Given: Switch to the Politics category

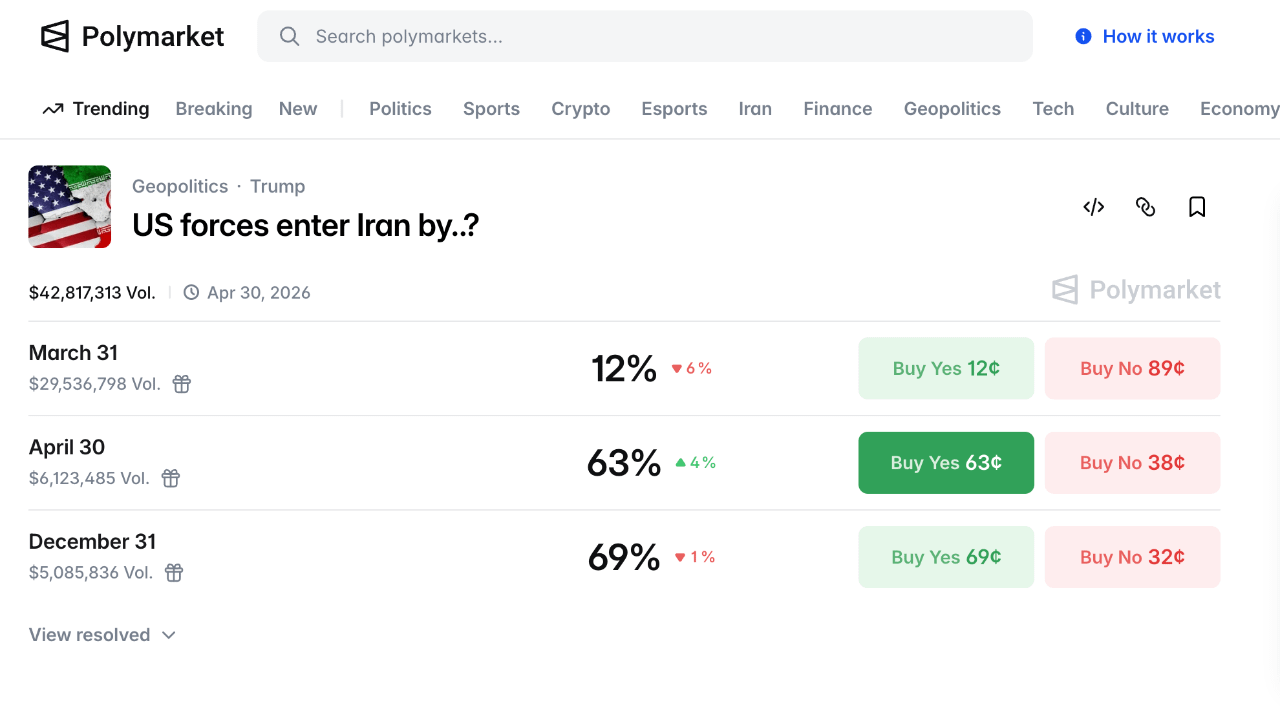Looking at the screenshot, I should click(400, 109).
